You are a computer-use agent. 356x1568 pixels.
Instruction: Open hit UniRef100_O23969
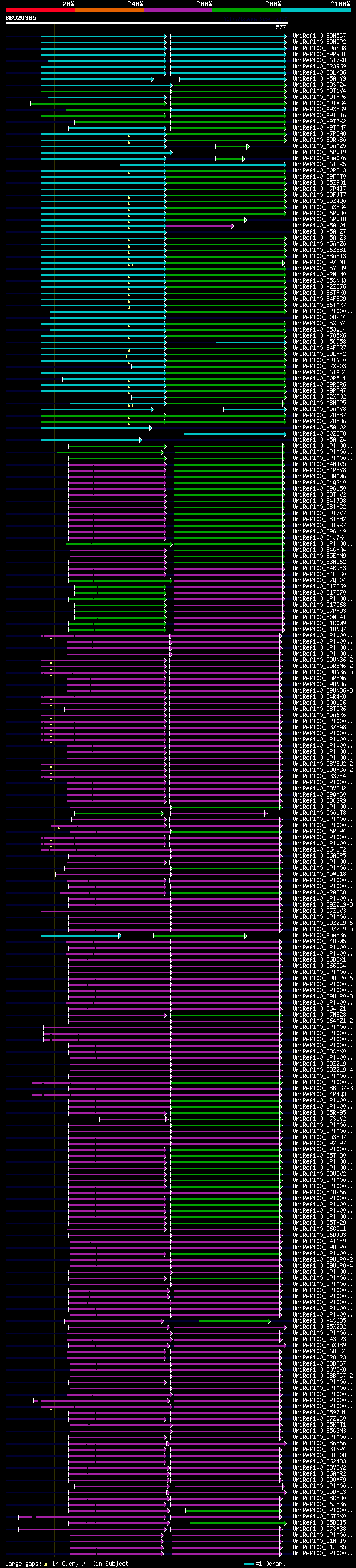click(x=319, y=66)
